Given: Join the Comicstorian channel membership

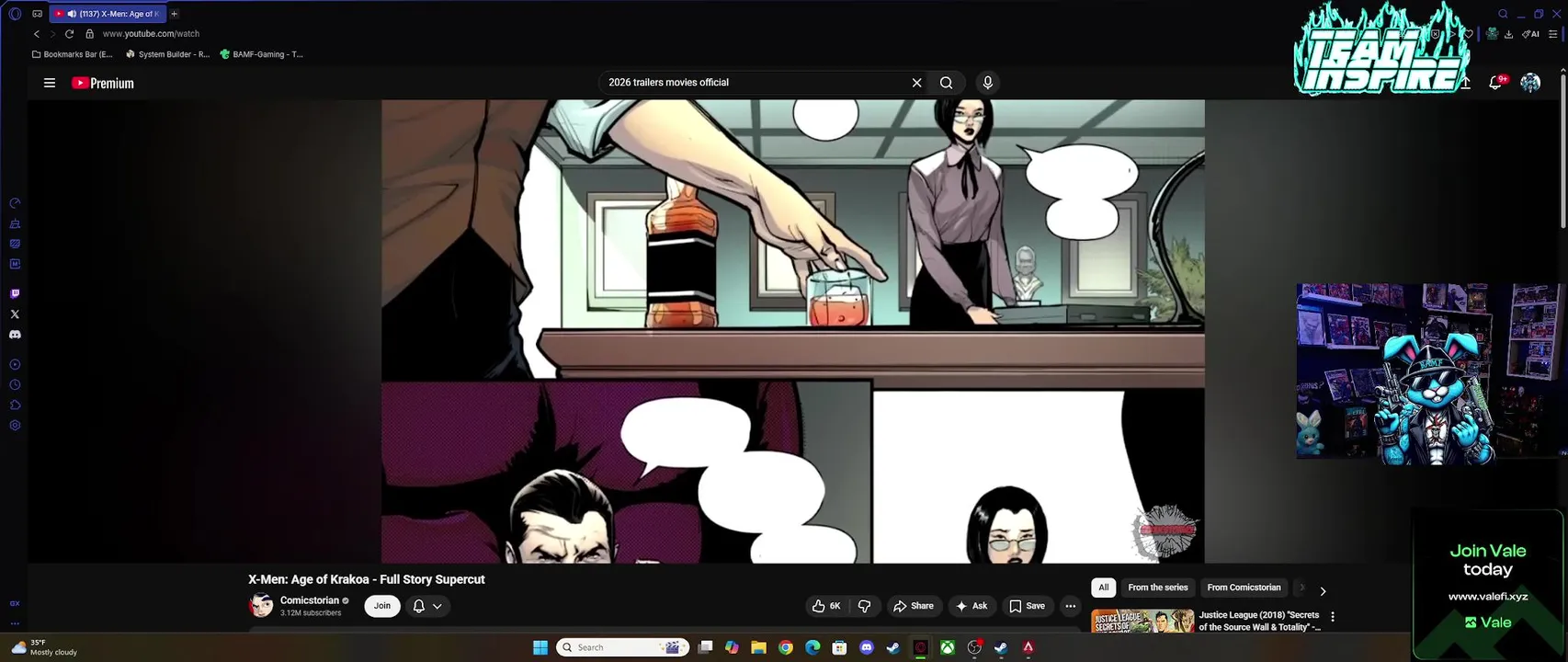Looking at the screenshot, I should pyautogui.click(x=382, y=606).
